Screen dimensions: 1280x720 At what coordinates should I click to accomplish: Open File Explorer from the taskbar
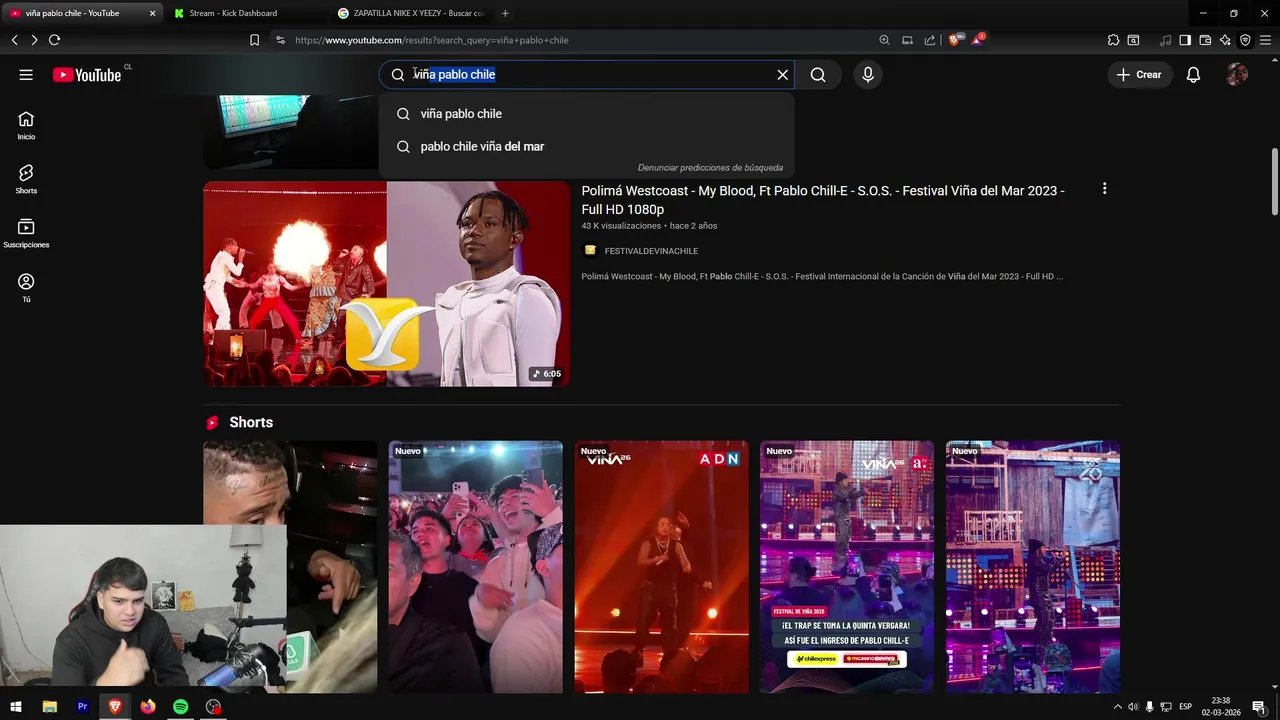point(50,707)
